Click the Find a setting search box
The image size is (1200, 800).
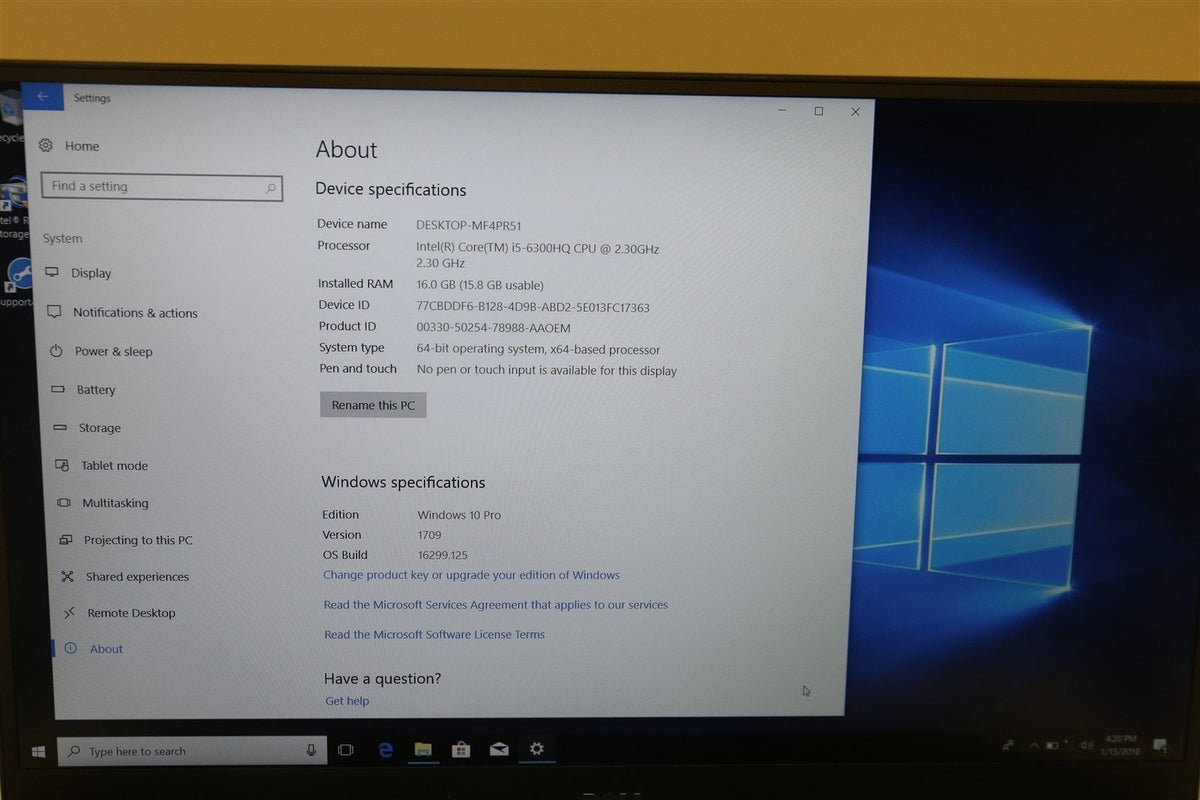[x=161, y=187]
